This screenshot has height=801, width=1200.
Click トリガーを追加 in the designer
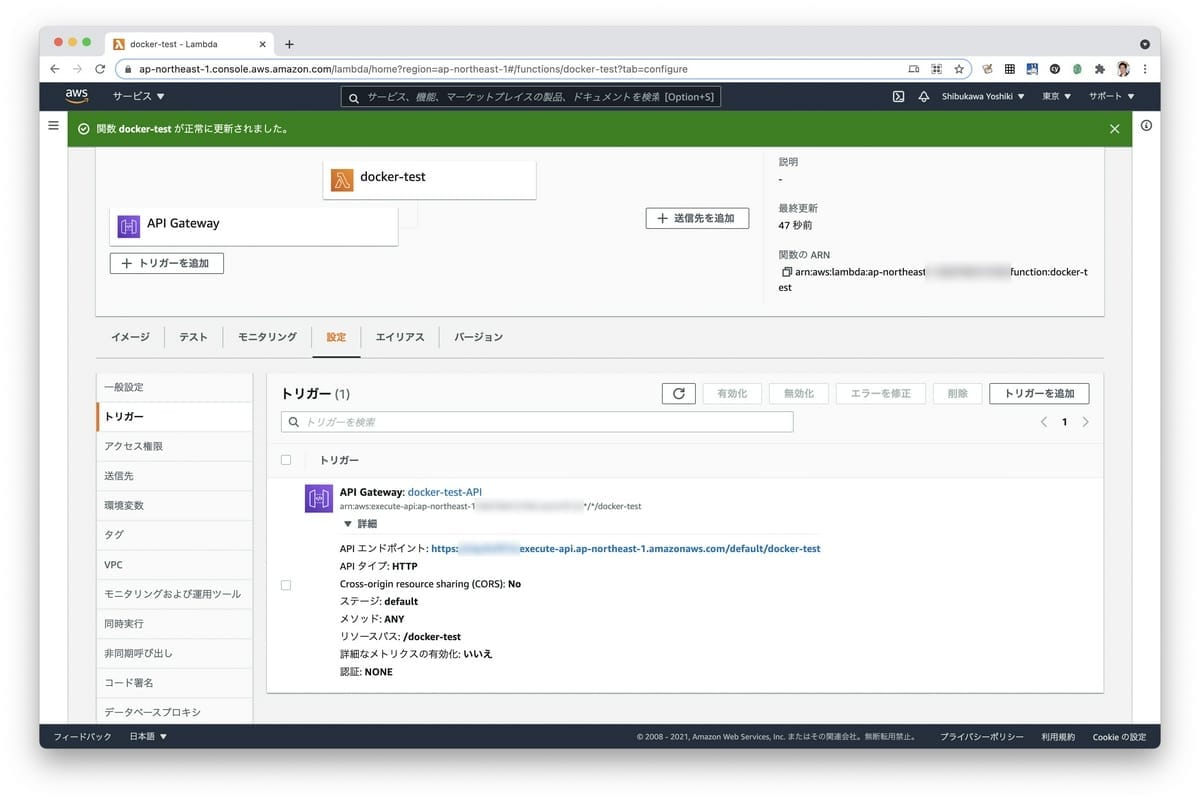click(167, 263)
